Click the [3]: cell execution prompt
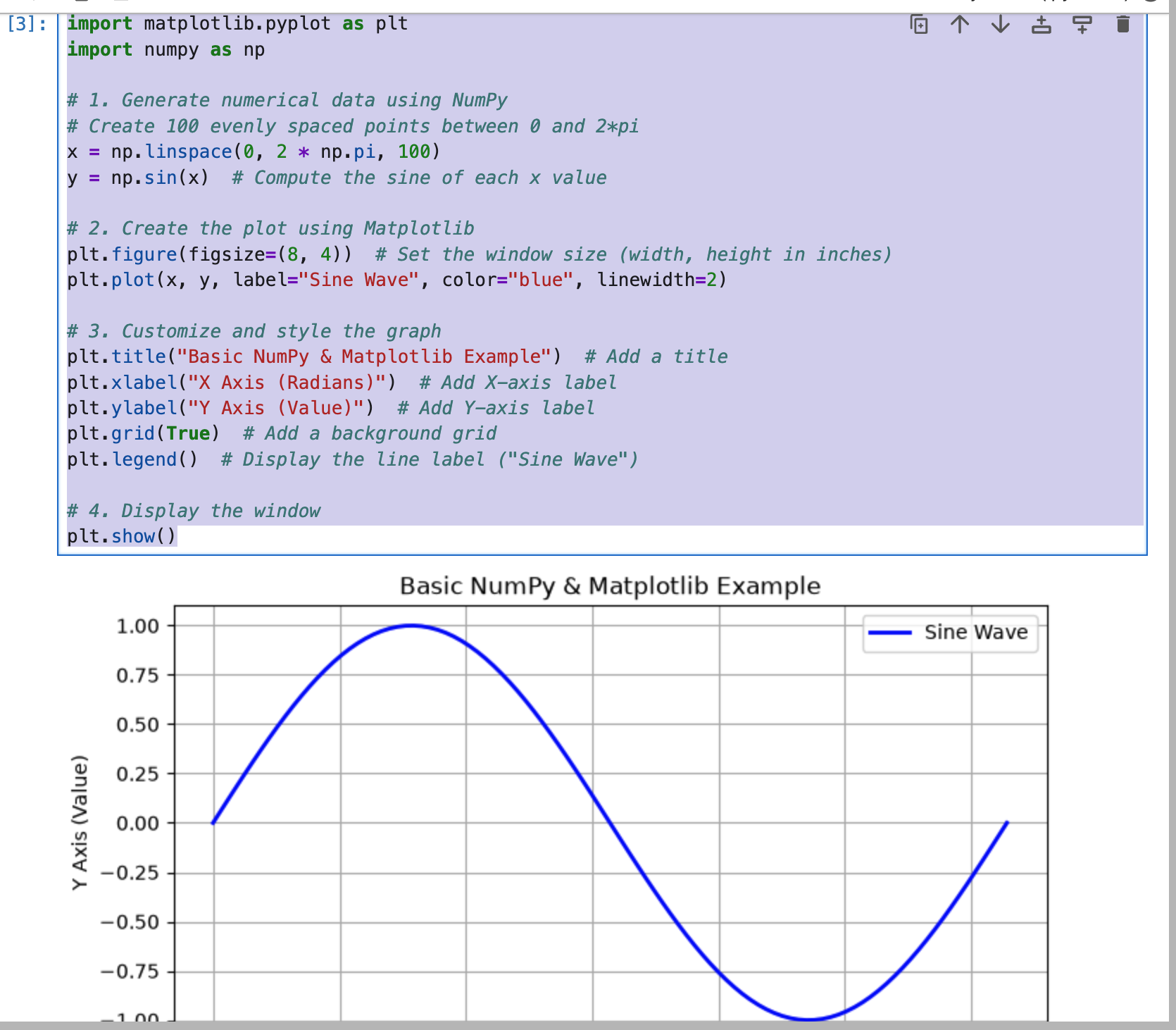This screenshot has height=1030, width=1176. pyautogui.click(x=27, y=24)
